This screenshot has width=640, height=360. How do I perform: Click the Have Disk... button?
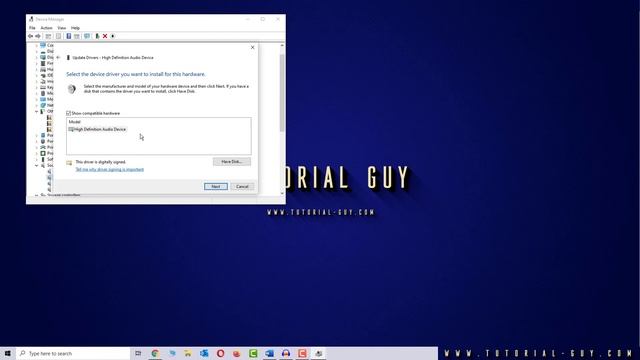232,162
